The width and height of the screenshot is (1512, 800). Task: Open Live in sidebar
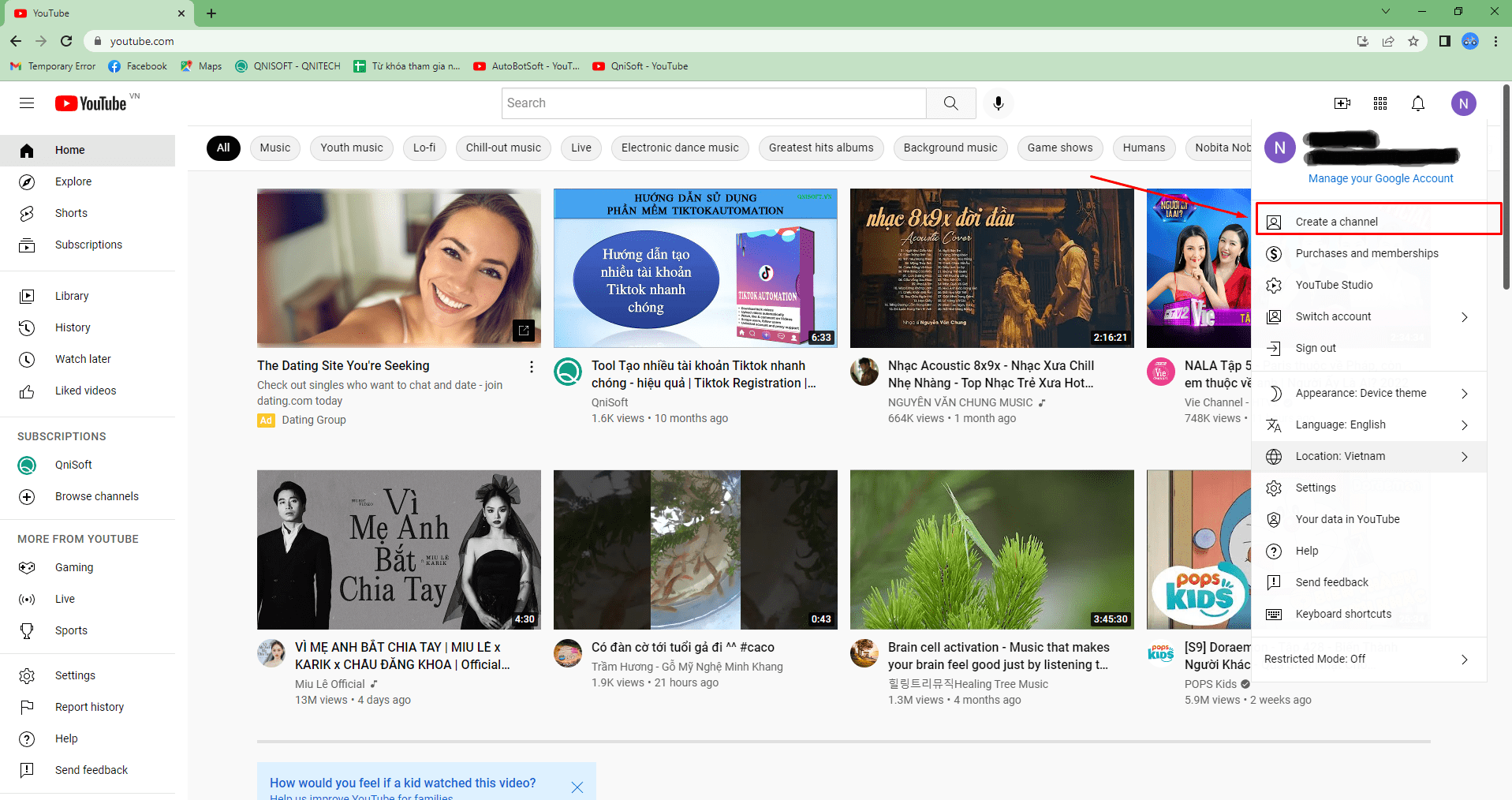pyautogui.click(x=88, y=599)
